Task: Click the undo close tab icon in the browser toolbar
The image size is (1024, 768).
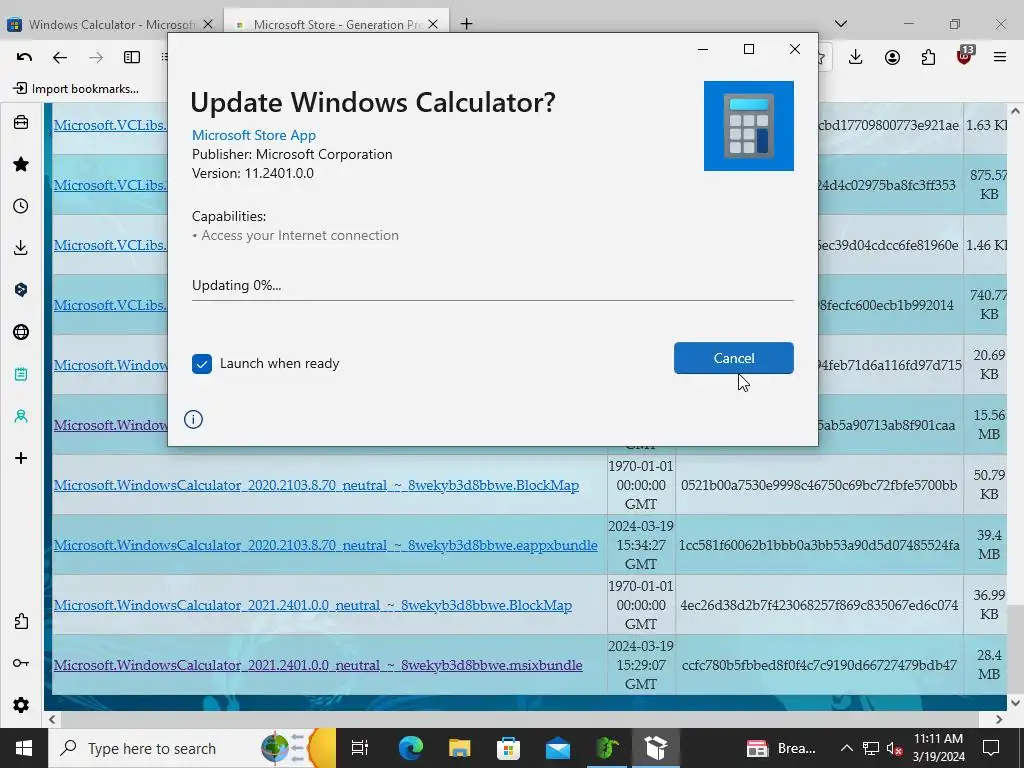Action: [x=24, y=57]
